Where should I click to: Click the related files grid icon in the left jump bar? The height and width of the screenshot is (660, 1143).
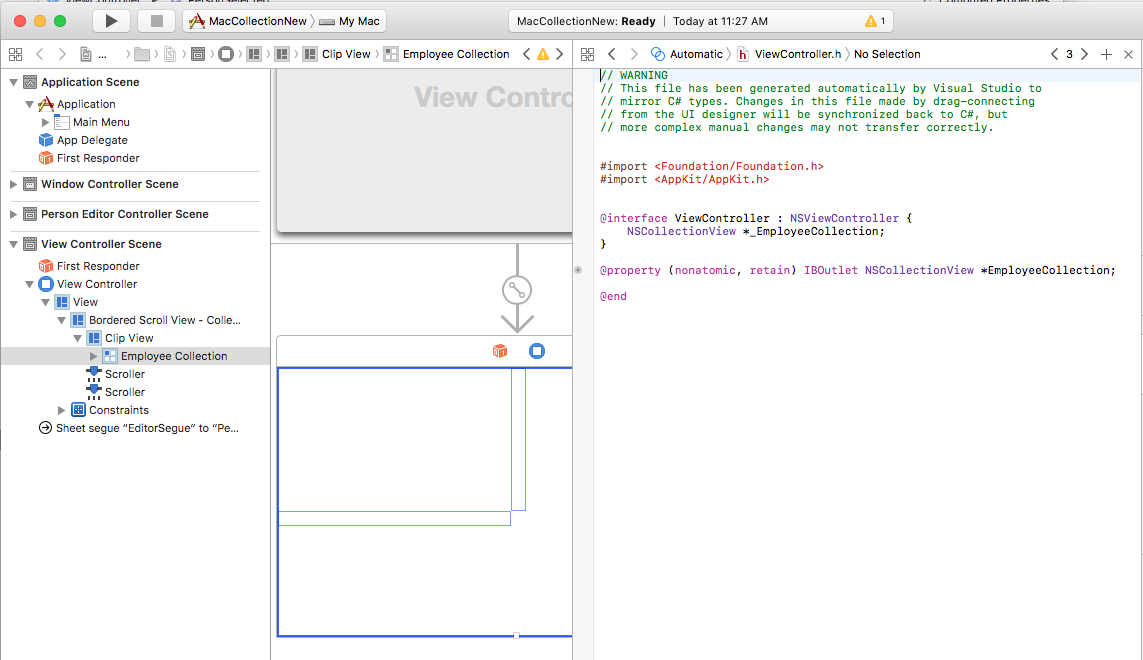pyautogui.click(x=15, y=54)
